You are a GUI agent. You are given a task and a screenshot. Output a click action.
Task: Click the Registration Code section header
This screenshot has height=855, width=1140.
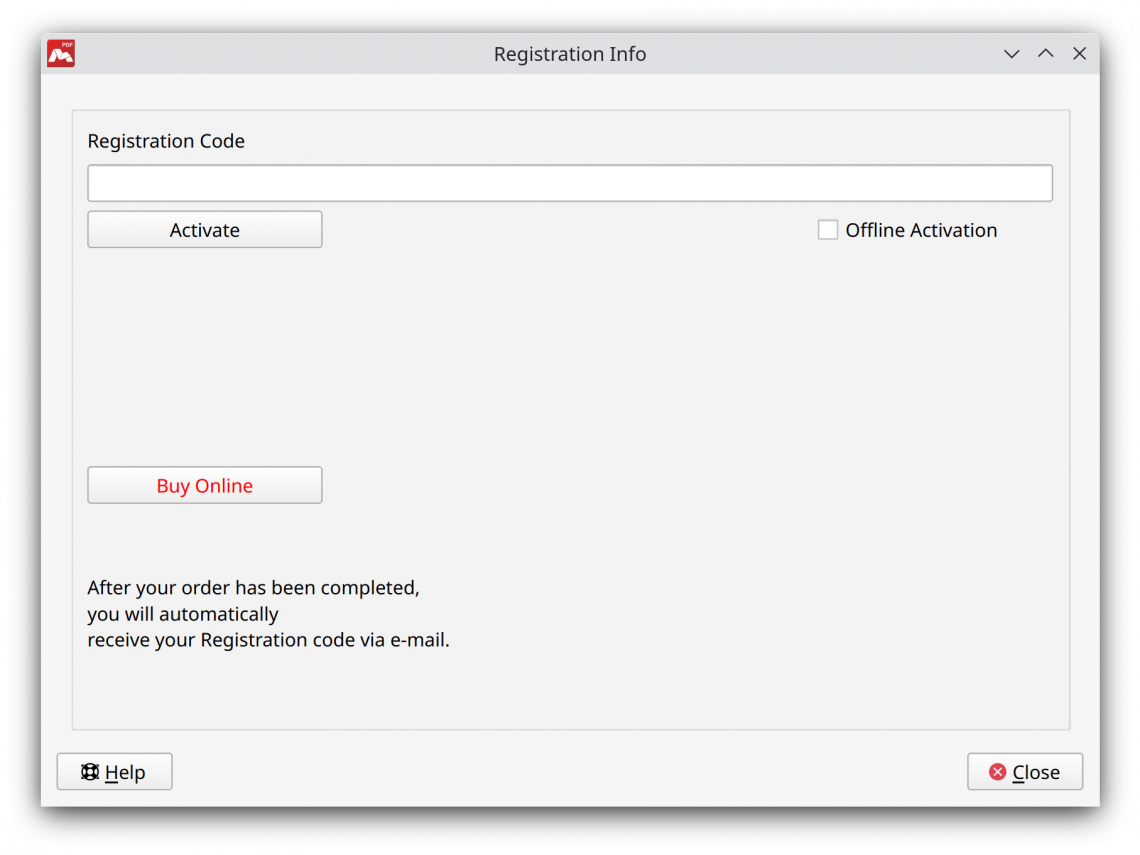166,141
